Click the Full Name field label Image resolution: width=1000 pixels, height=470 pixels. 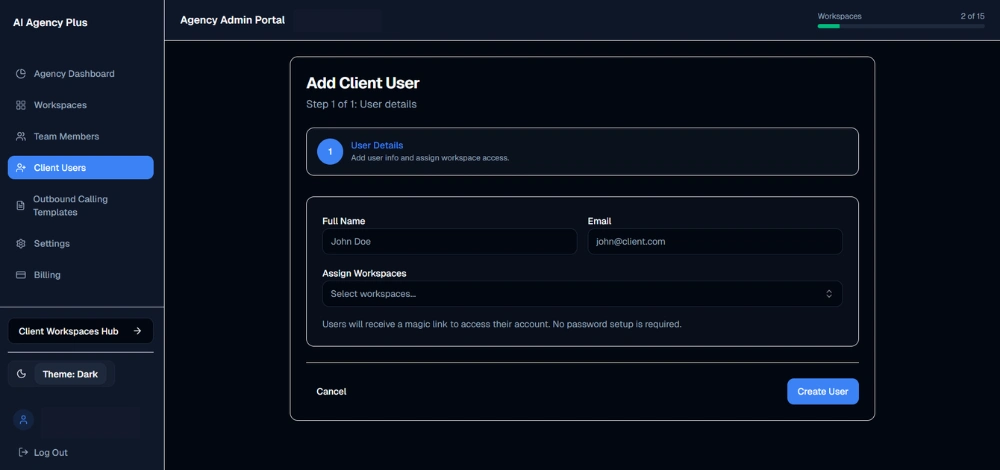click(344, 221)
